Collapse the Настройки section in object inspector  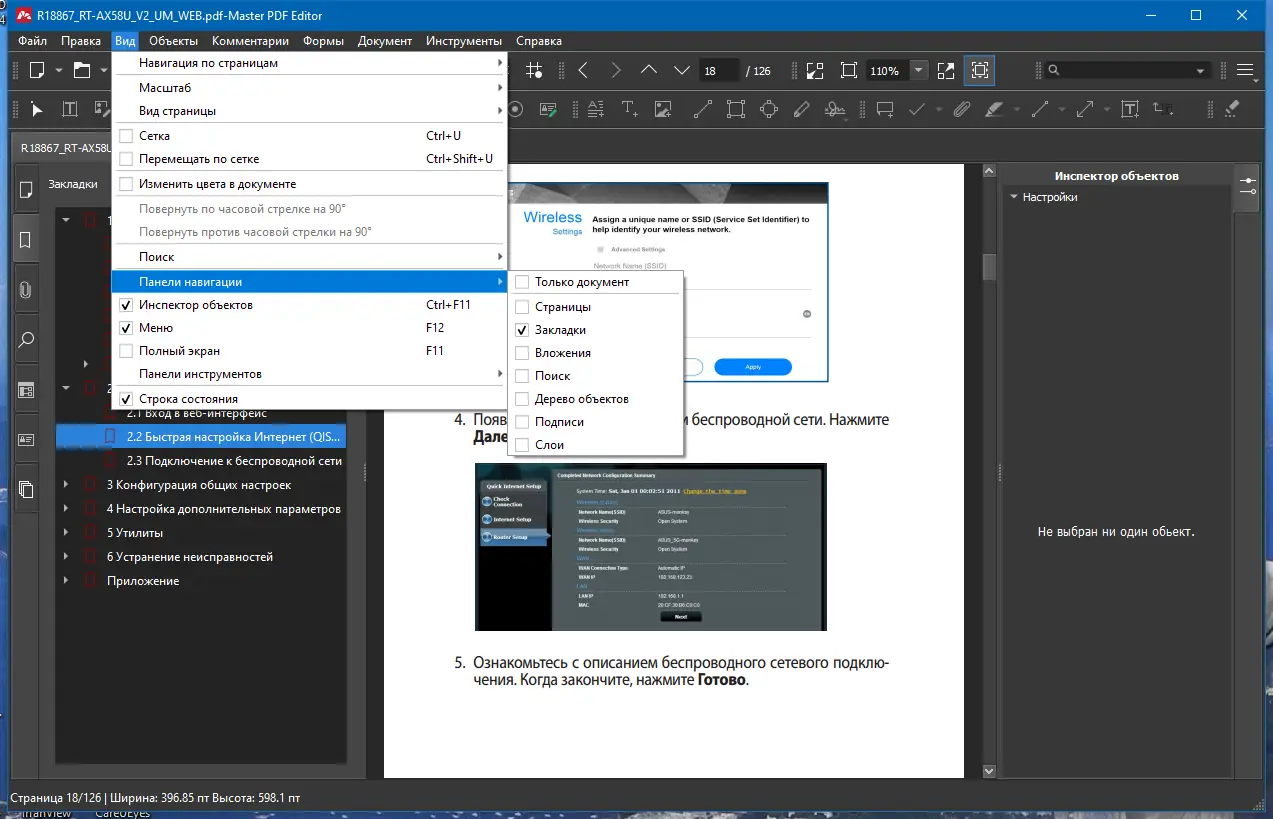click(1013, 198)
